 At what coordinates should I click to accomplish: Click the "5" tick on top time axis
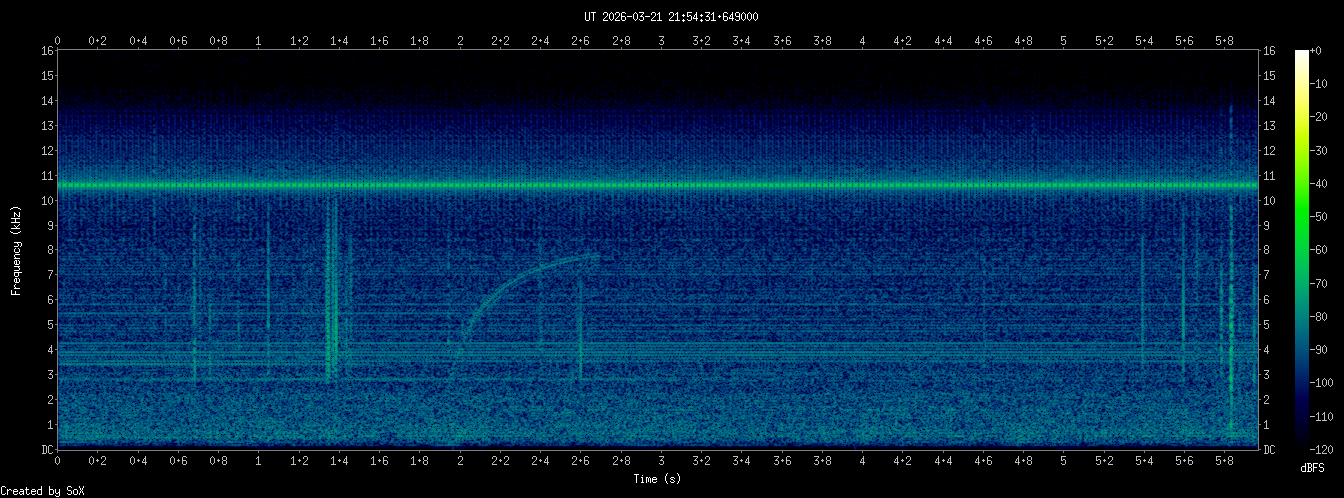(1063, 41)
